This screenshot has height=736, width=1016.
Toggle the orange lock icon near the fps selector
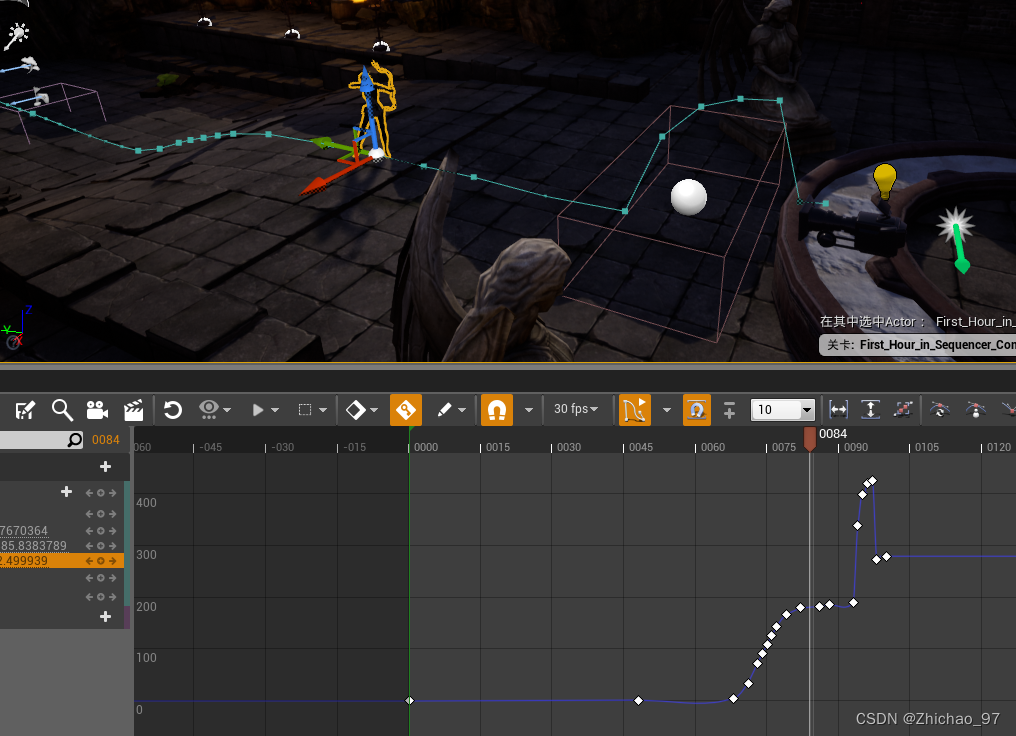tap(697, 409)
